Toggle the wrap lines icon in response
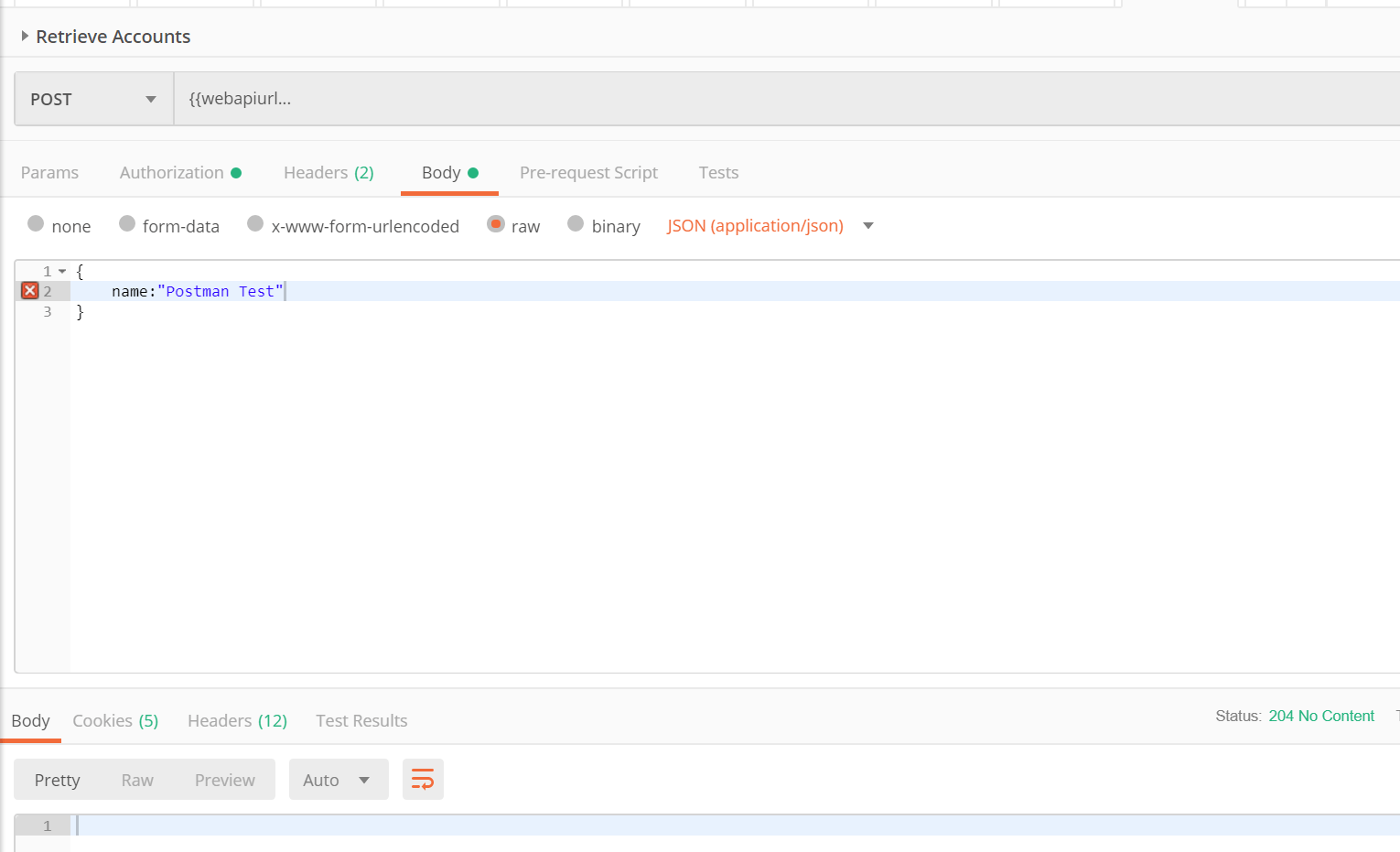This screenshot has width=1400, height=852. [x=422, y=780]
